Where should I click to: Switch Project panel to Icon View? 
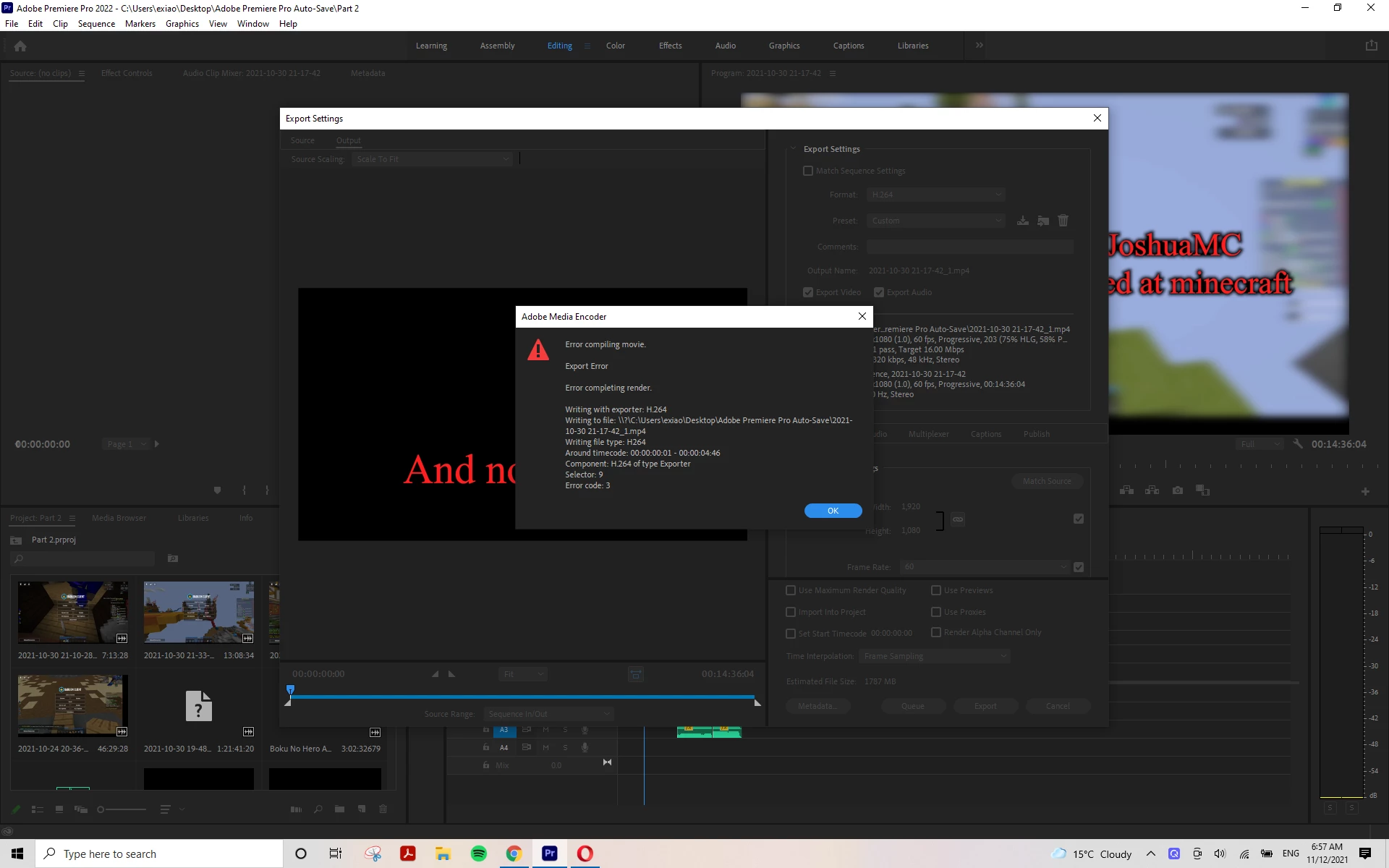click(x=59, y=809)
